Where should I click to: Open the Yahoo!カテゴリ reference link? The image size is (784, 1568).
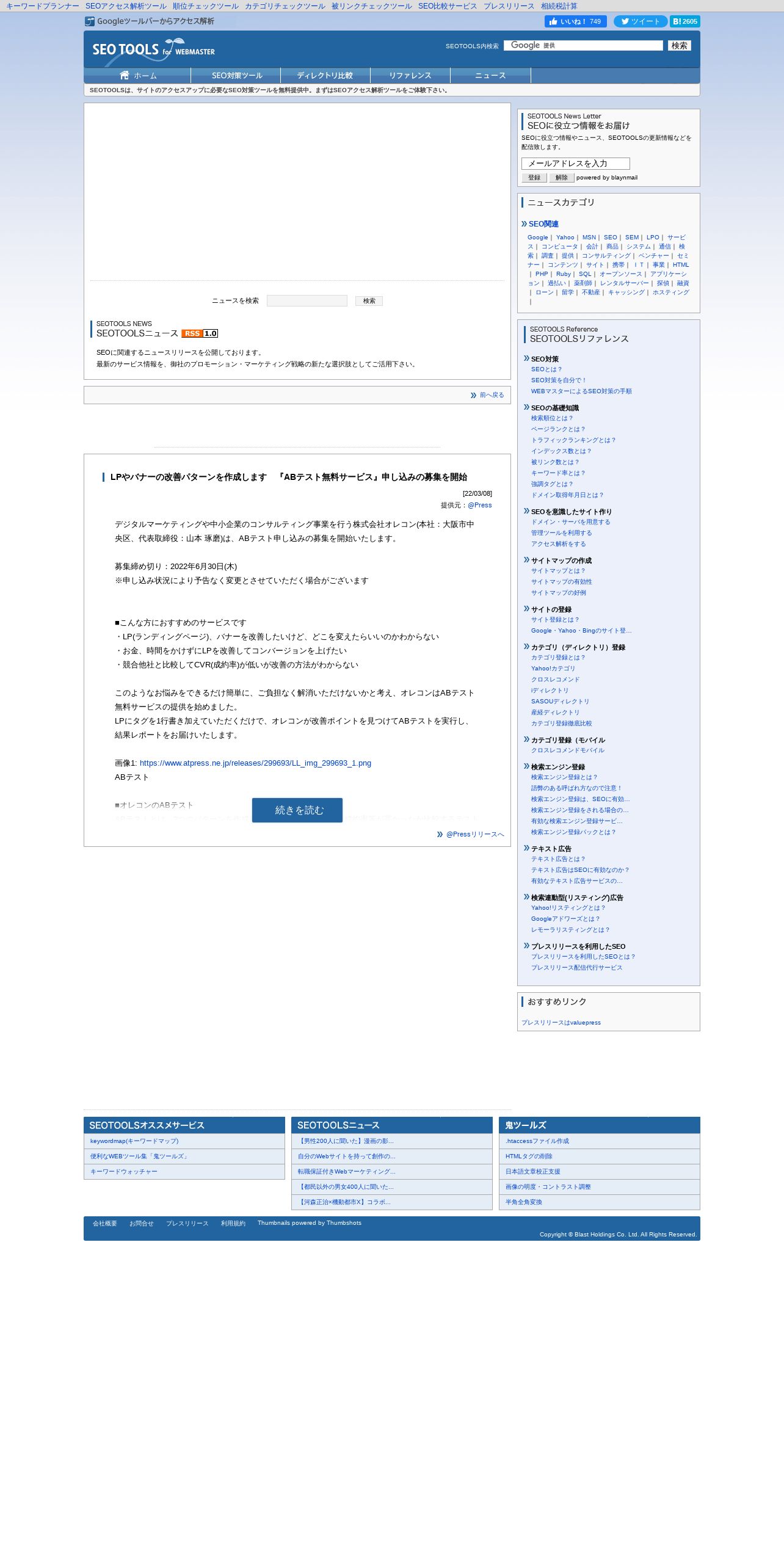[553, 669]
